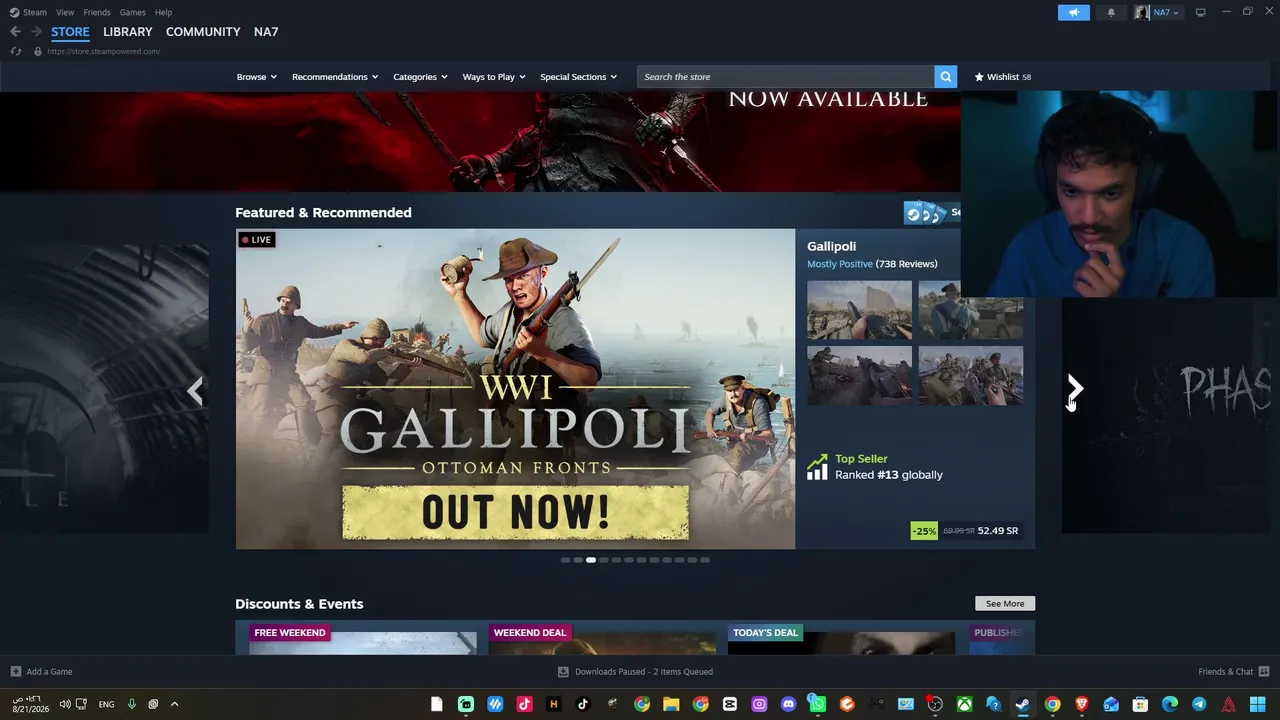The height and width of the screenshot is (720, 1280).
Task: Open Steam from the Windows taskbar
Action: (x=1022, y=704)
